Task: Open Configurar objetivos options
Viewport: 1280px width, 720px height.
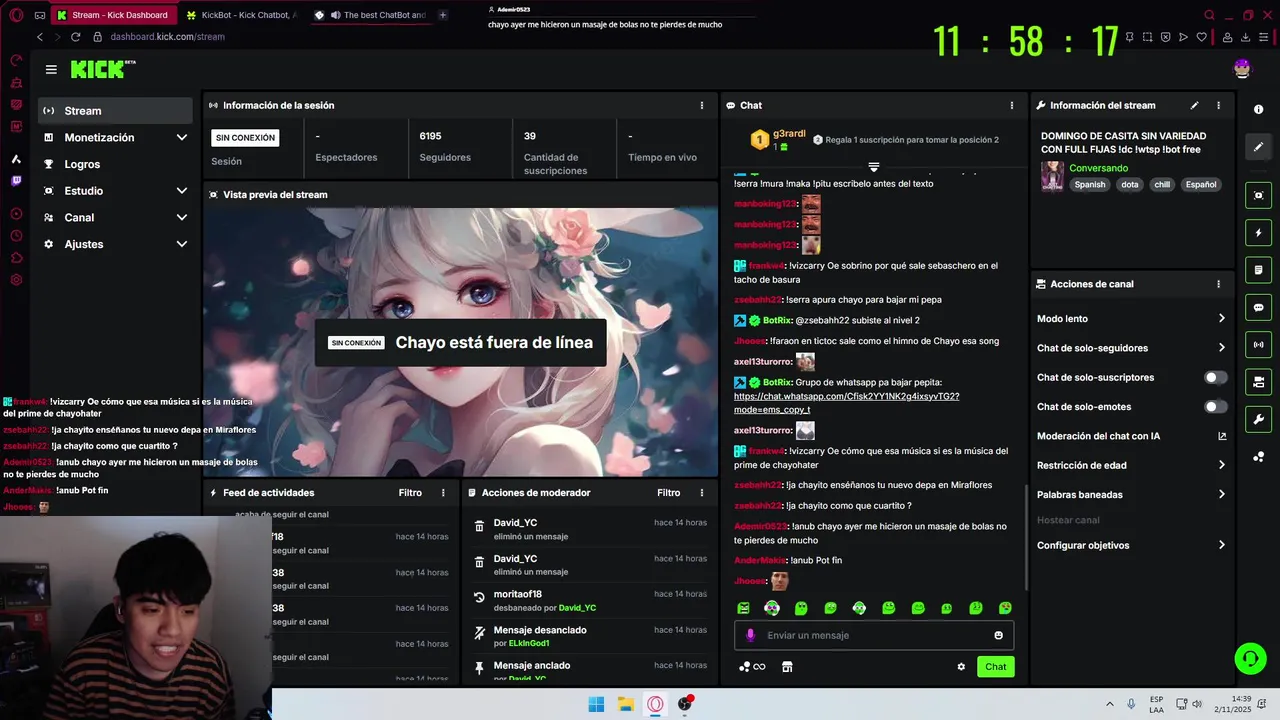Action: (x=1131, y=545)
